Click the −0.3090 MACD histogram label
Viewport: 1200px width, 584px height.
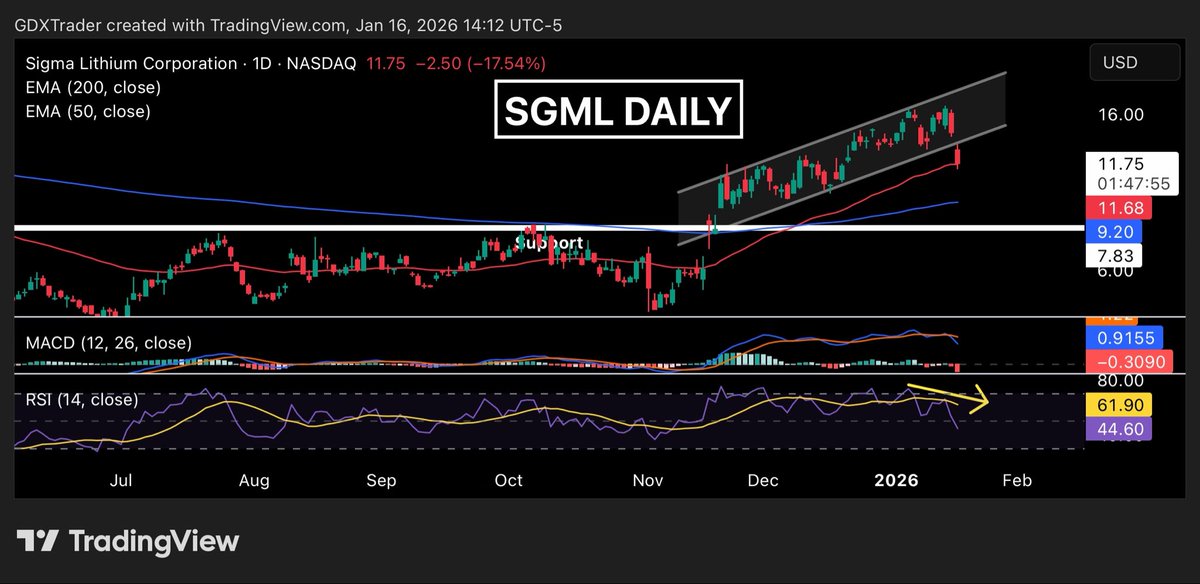pyautogui.click(x=1131, y=362)
